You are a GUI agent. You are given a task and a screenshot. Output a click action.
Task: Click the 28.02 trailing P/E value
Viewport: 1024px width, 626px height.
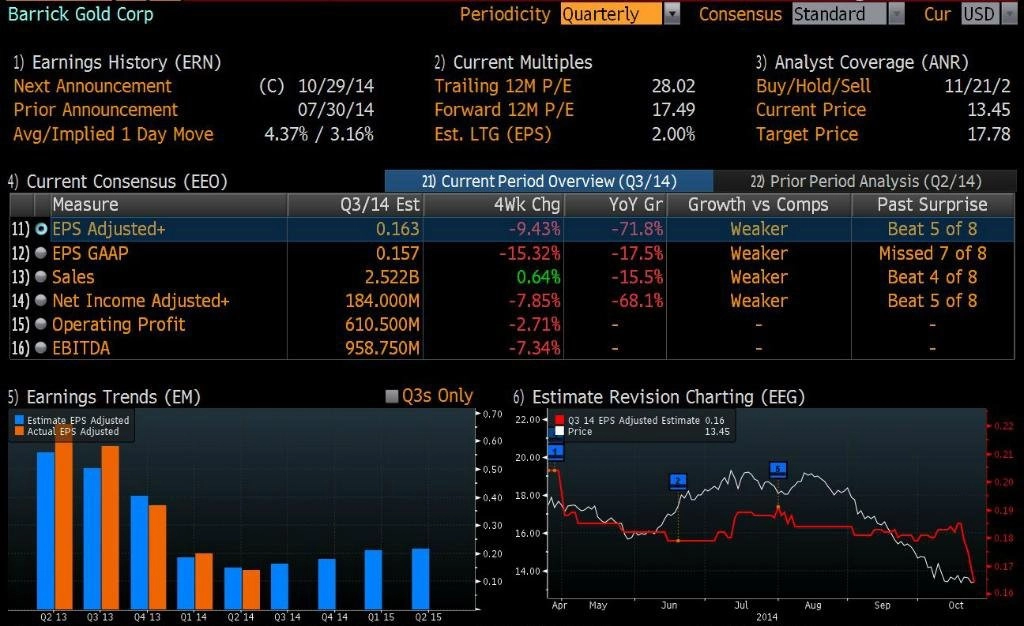tap(673, 86)
